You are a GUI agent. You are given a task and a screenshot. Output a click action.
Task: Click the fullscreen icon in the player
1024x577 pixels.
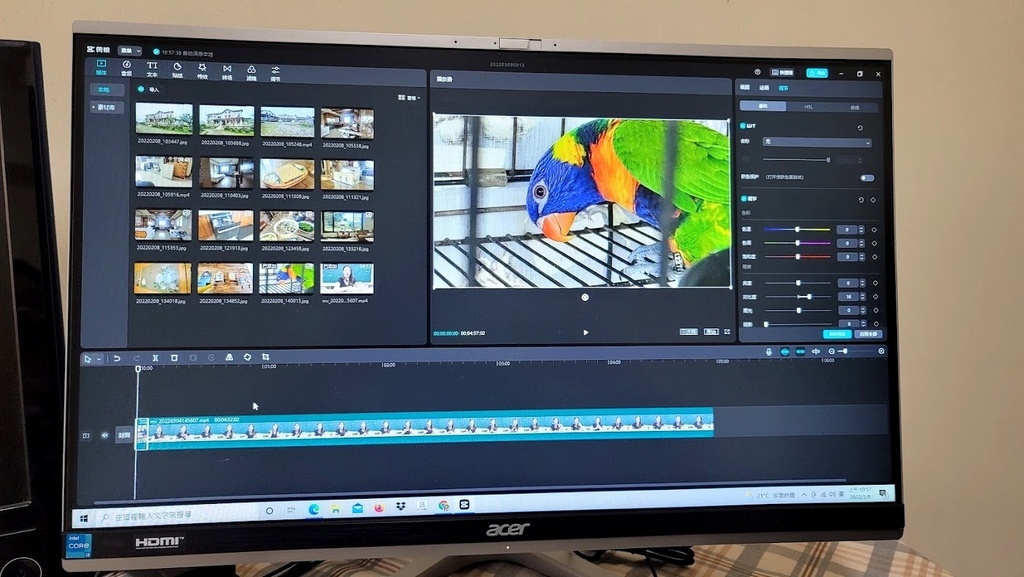pos(727,332)
